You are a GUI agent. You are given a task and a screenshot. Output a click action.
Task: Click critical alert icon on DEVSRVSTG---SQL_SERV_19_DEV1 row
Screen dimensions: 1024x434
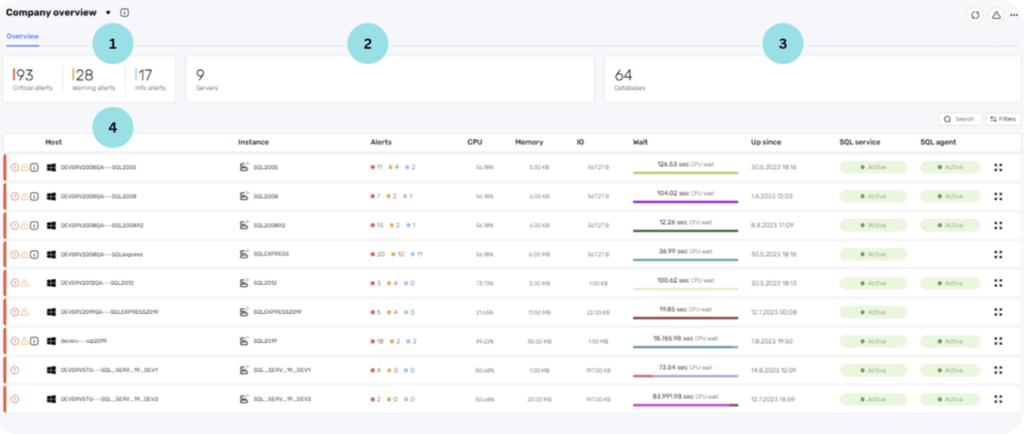click(x=15, y=370)
